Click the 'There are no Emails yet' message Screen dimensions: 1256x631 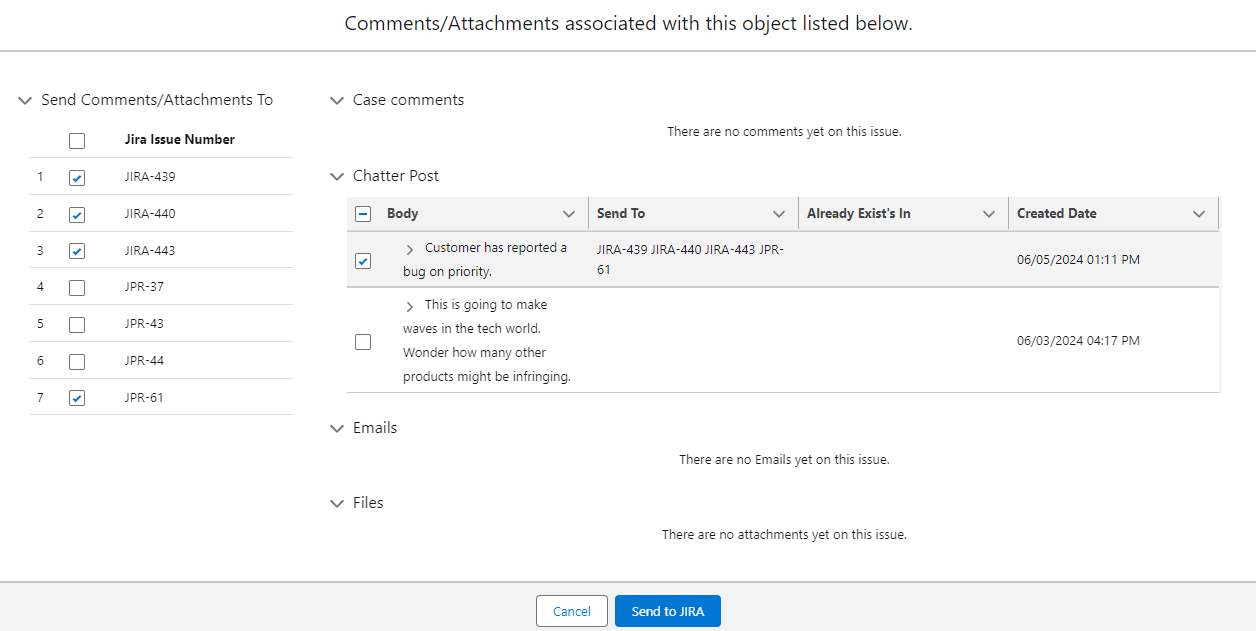[784, 460]
